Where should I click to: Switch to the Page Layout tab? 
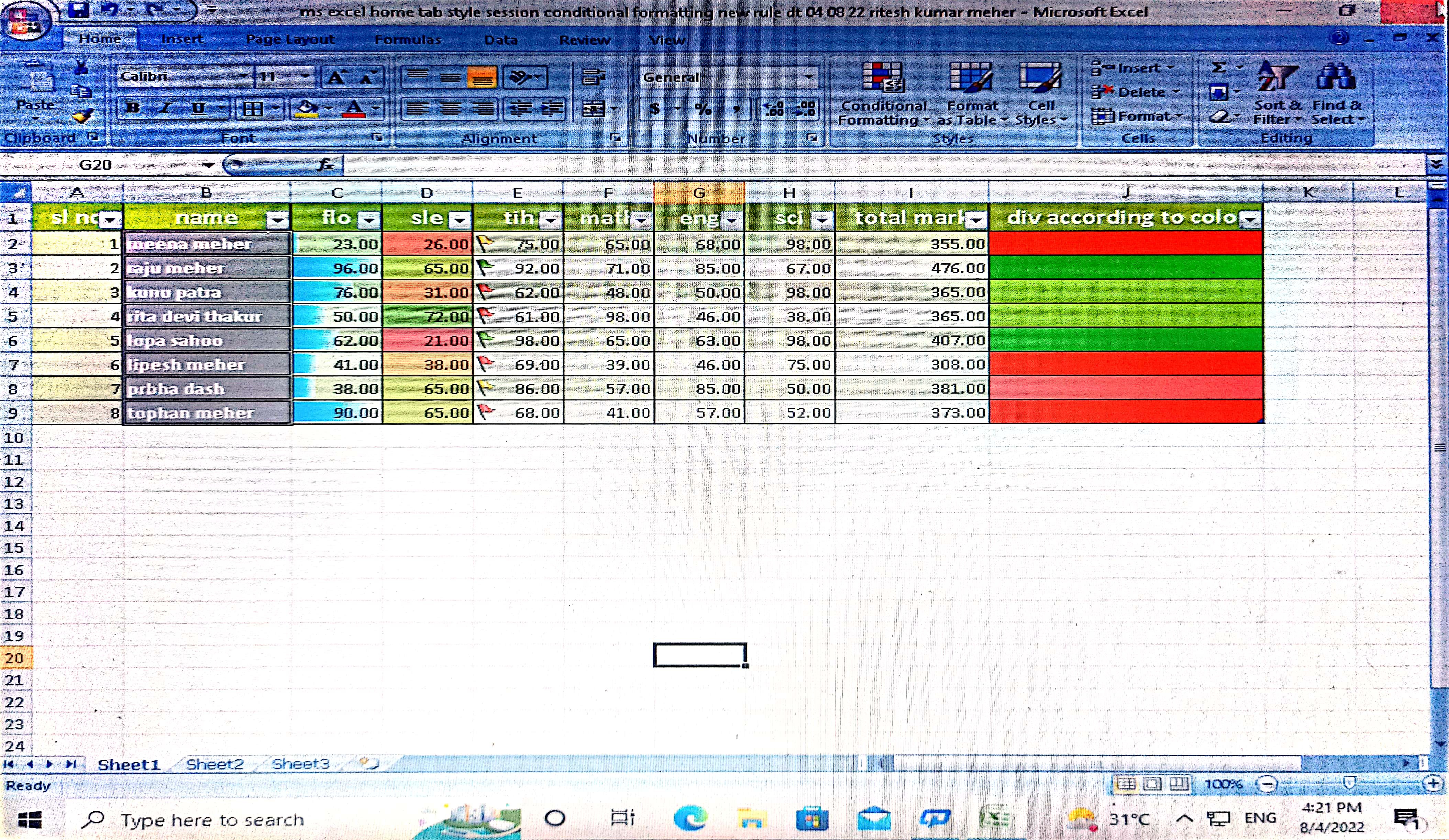[290, 39]
